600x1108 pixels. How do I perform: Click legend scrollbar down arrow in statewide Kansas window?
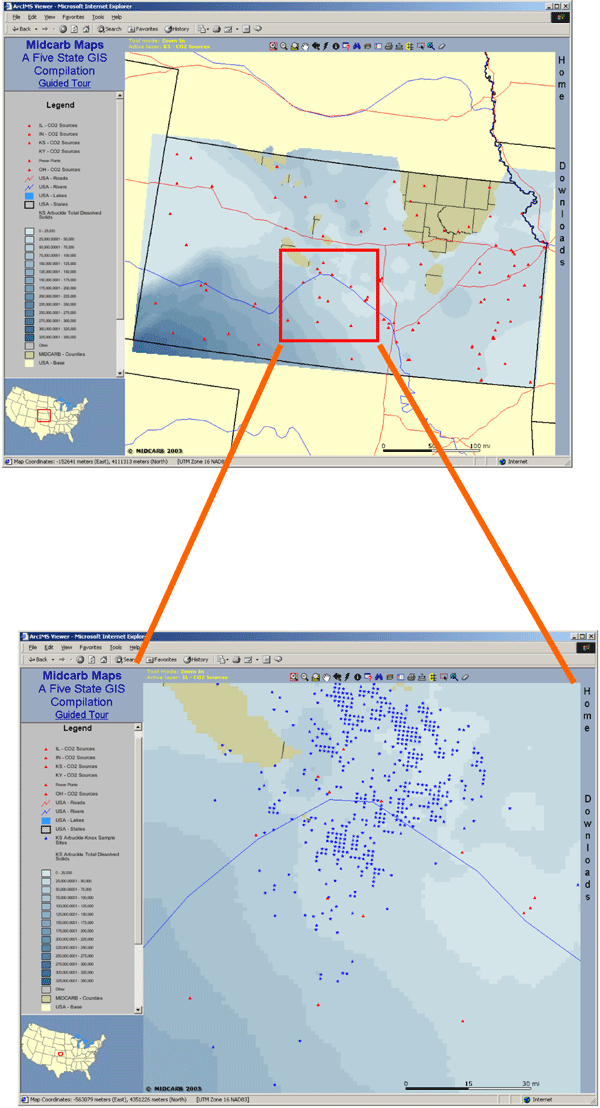(x=120, y=373)
